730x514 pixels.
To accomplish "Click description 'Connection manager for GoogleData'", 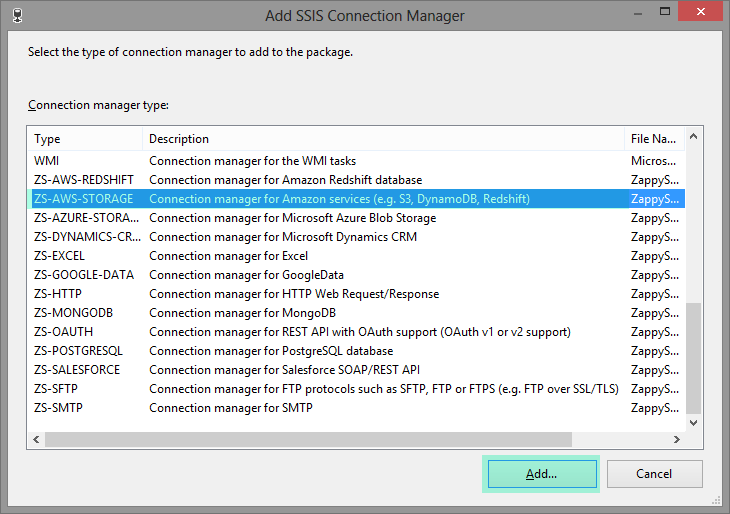I will (246, 275).
